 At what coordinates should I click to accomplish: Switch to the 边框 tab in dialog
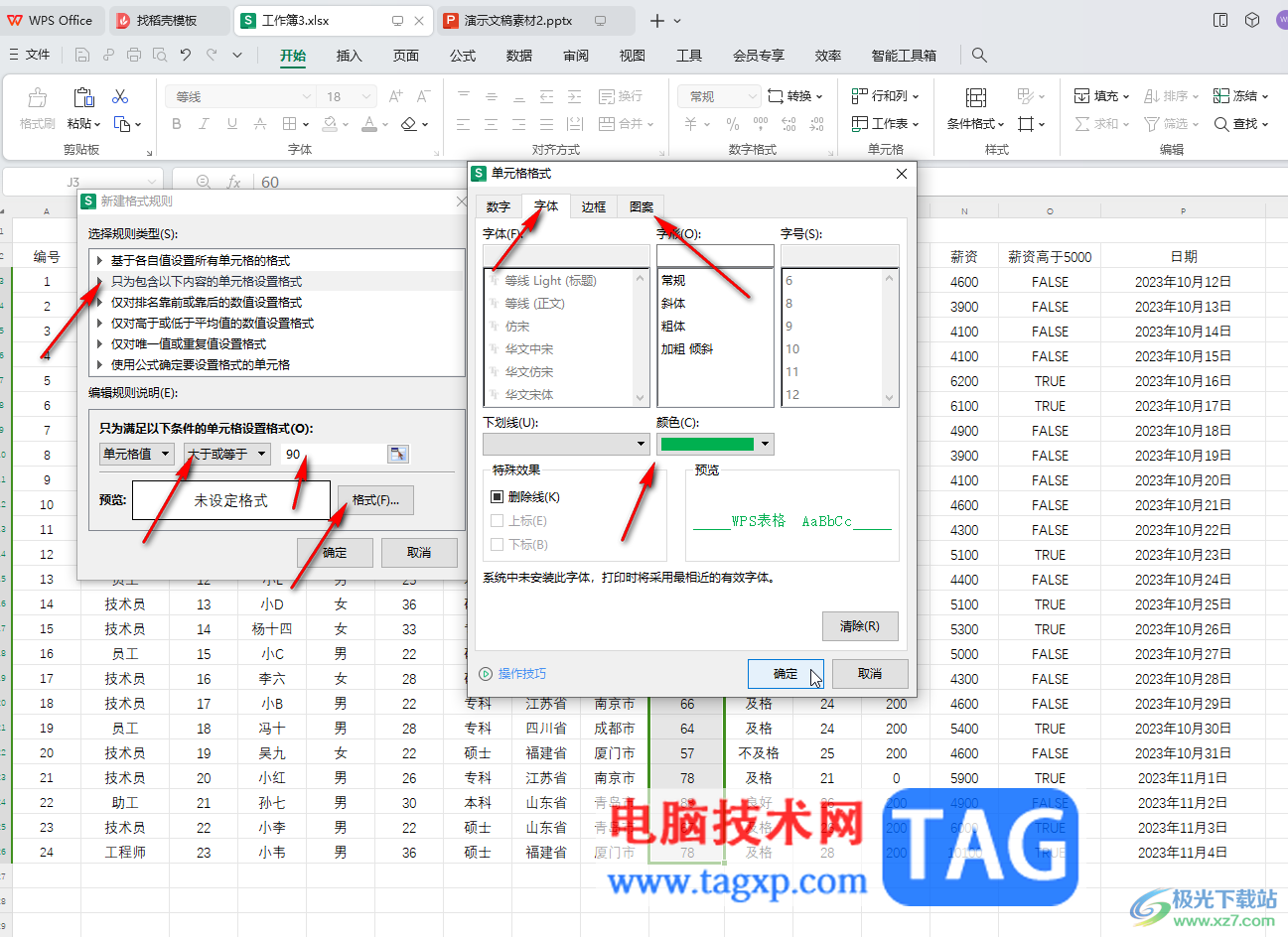[594, 206]
